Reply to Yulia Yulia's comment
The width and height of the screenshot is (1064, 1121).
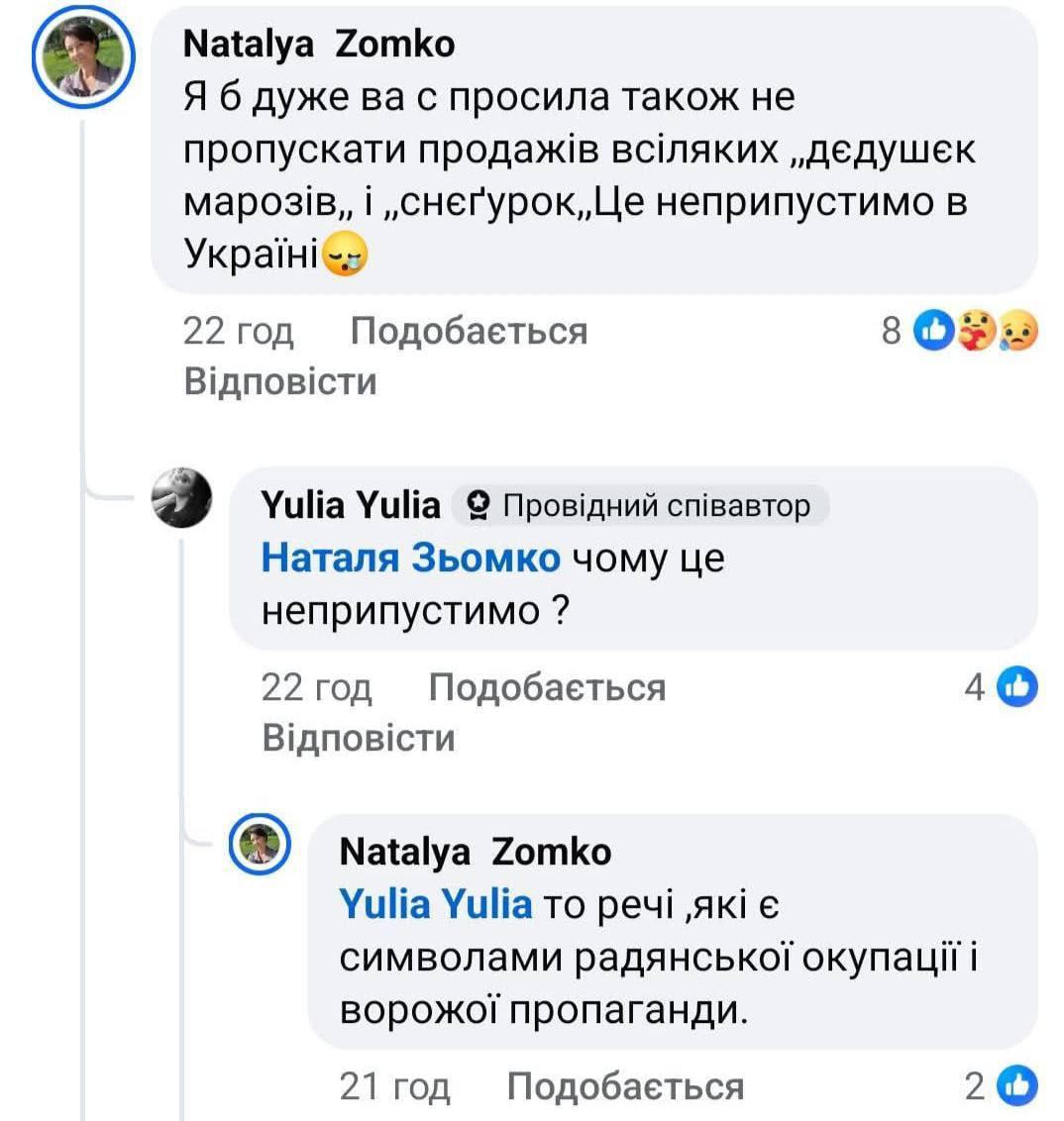pyautogui.click(x=359, y=738)
